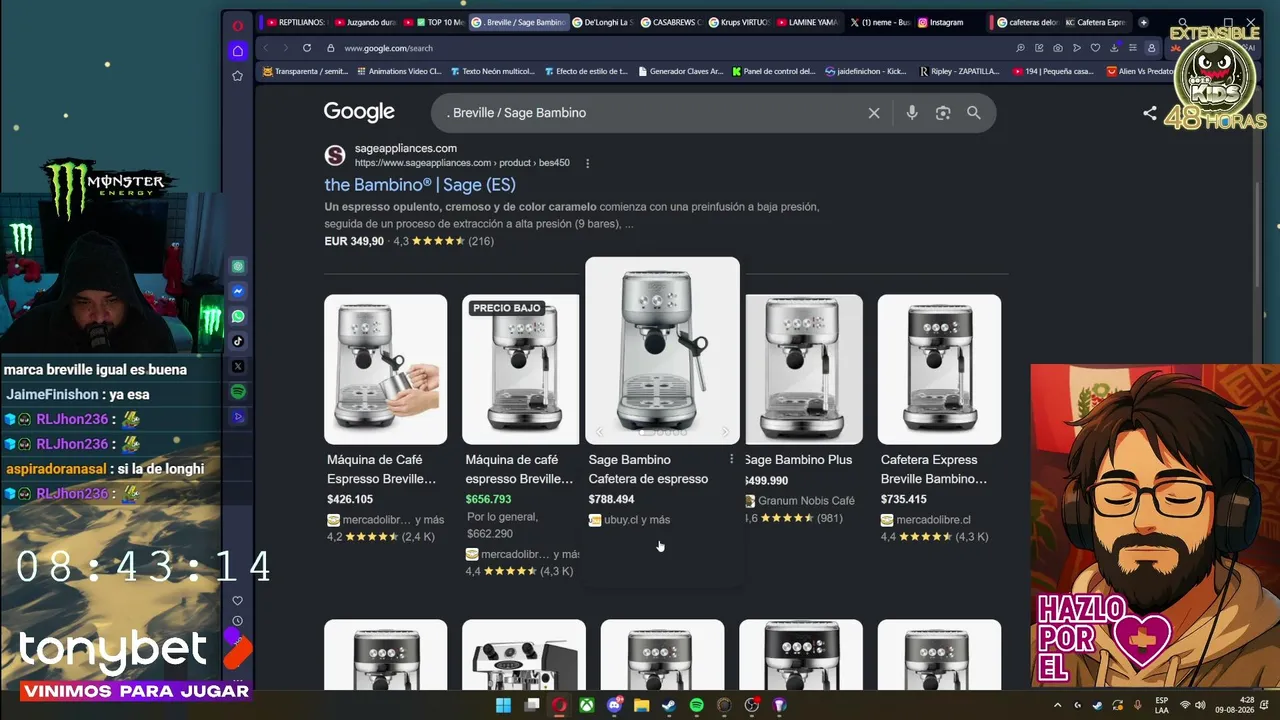Screen dimensions: 1280x720
Task: Switch to the LAMINE YAMAL tab
Action: coord(807,22)
